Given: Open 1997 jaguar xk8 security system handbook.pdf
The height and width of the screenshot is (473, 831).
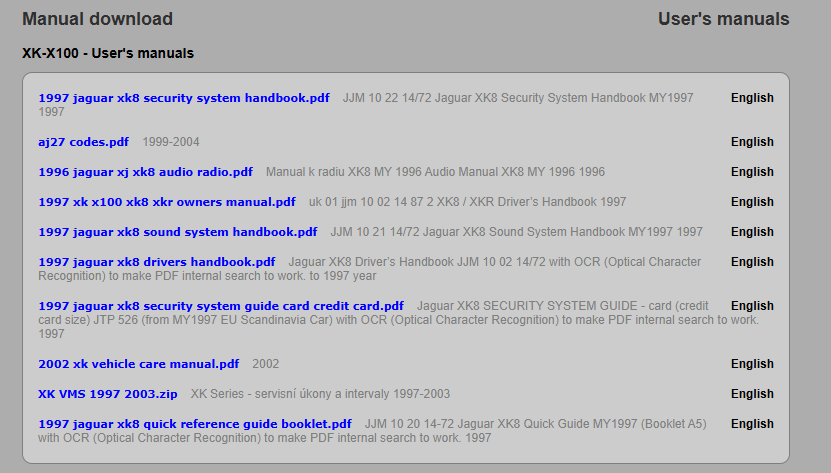Looking at the screenshot, I should point(184,98).
